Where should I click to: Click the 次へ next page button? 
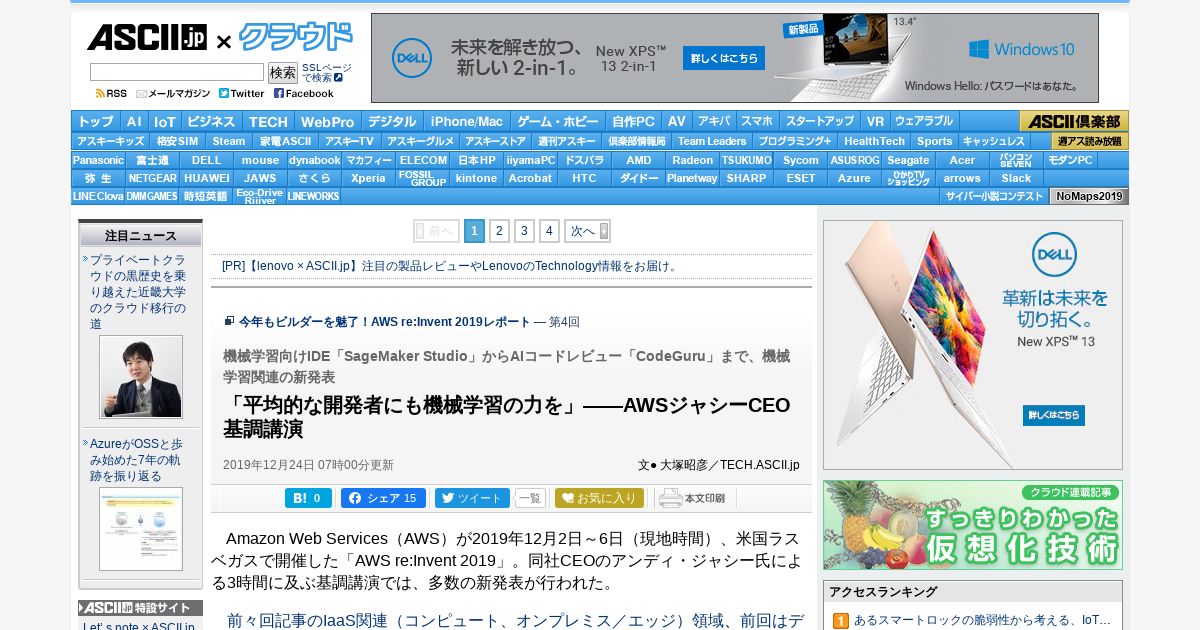587,231
